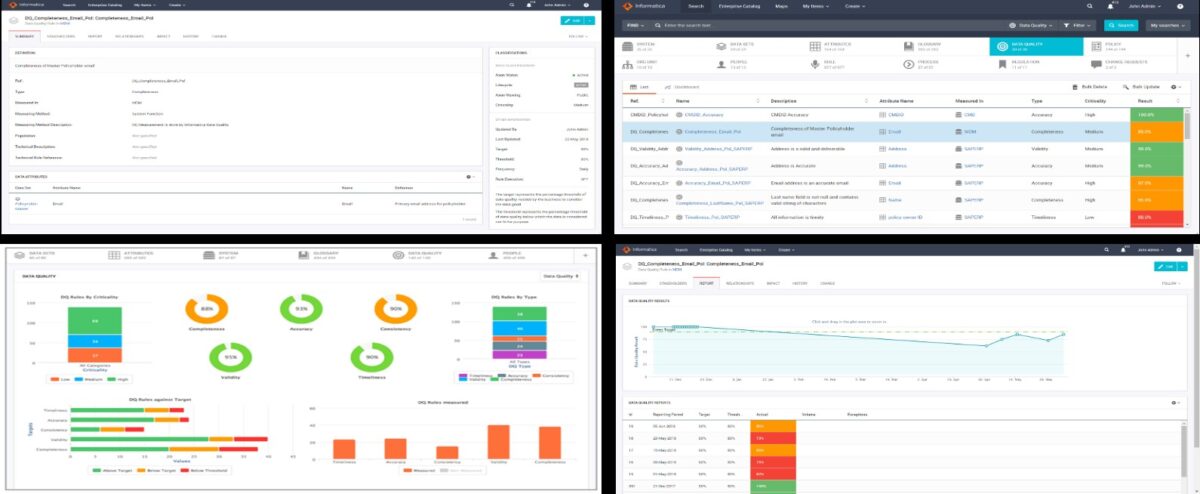The height and width of the screenshot is (494, 1200).
Task: Open the Timeliness_Pol_SAPERP rule link
Action: click(706, 216)
